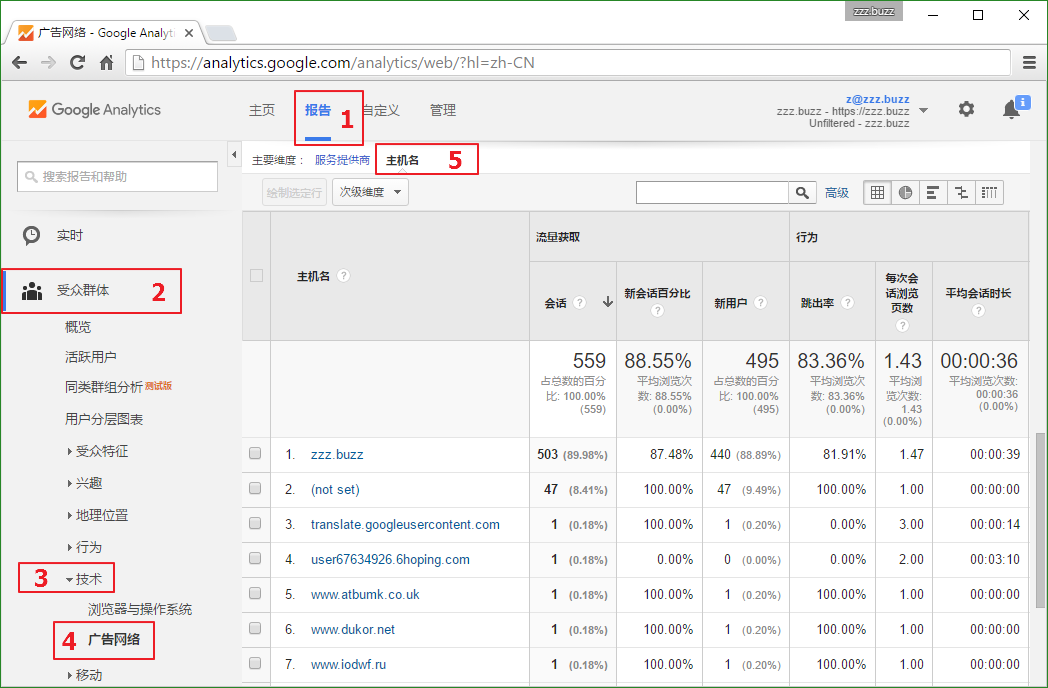Switch to pie chart view icon
1048x688 pixels.
(x=906, y=193)
